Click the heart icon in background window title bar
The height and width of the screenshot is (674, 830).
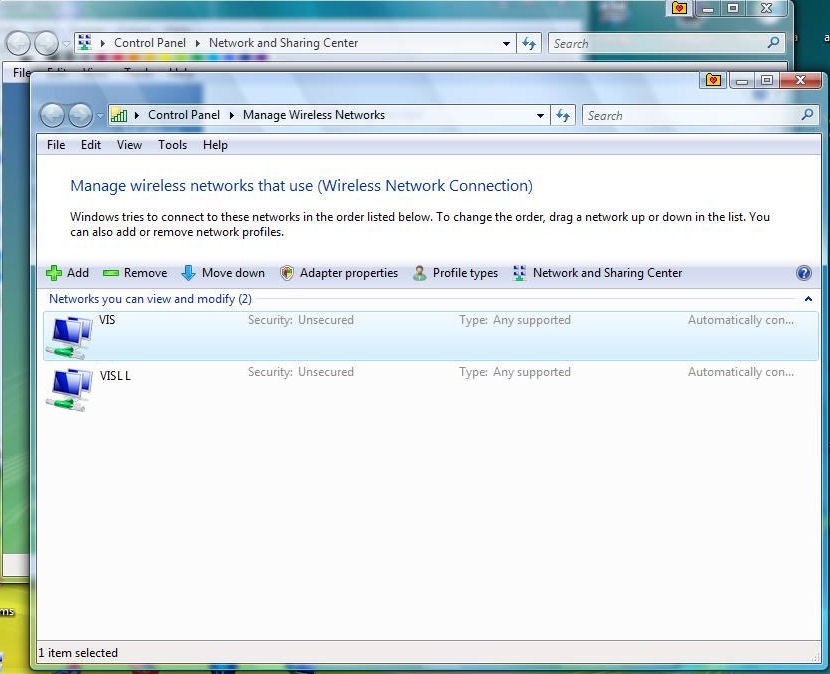(x=679, y=8)
